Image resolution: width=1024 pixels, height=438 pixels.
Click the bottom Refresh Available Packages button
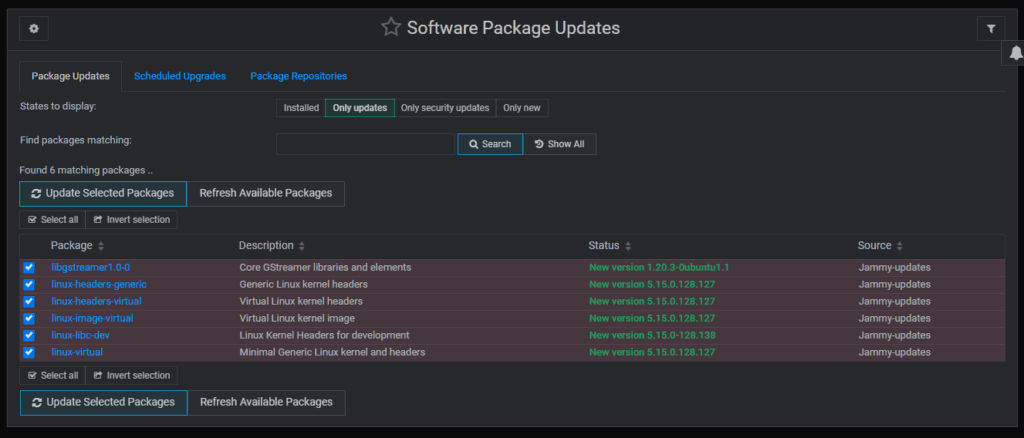coord(266,402)
